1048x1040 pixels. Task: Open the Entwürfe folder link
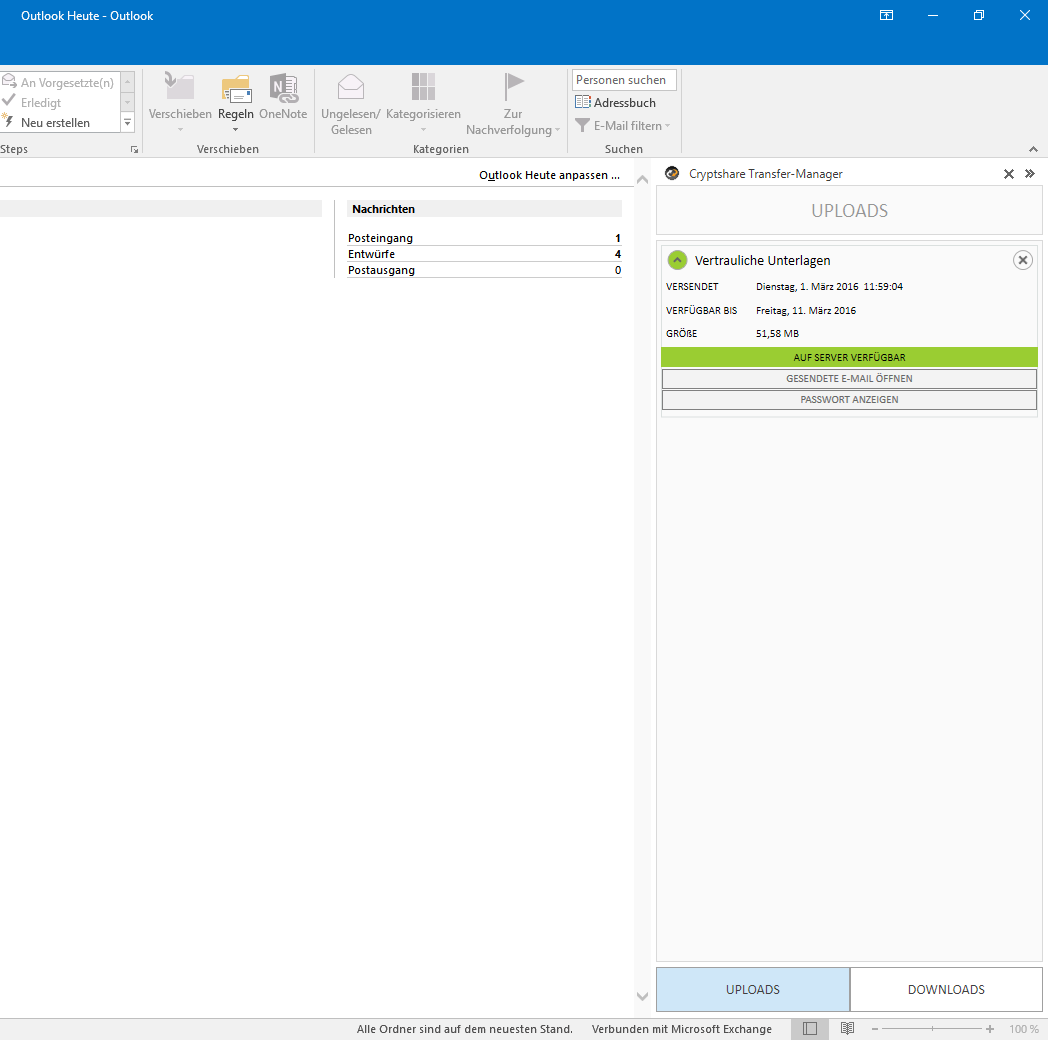372,254
